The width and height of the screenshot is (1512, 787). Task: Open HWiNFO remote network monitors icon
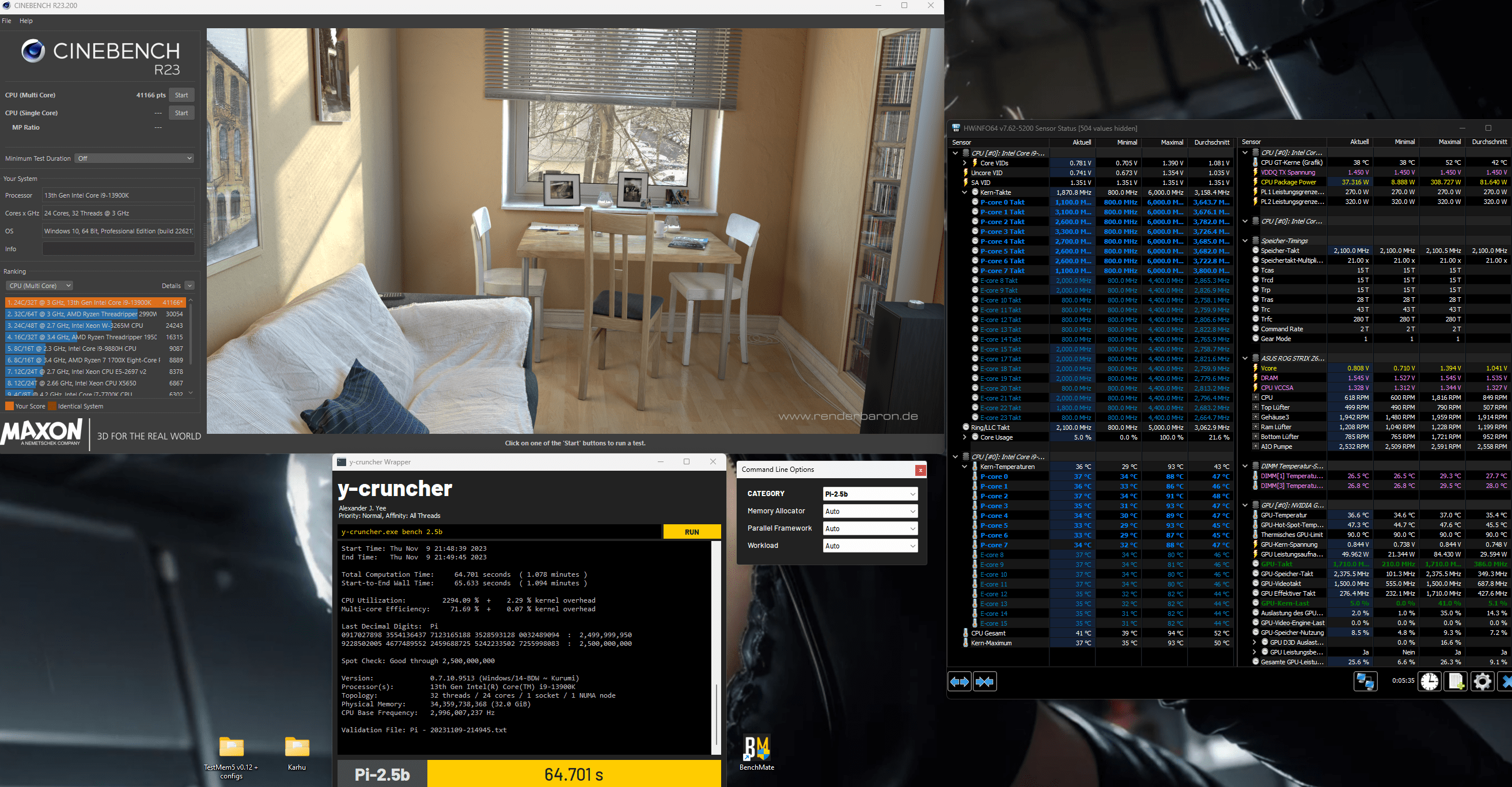click(1365, 682)
